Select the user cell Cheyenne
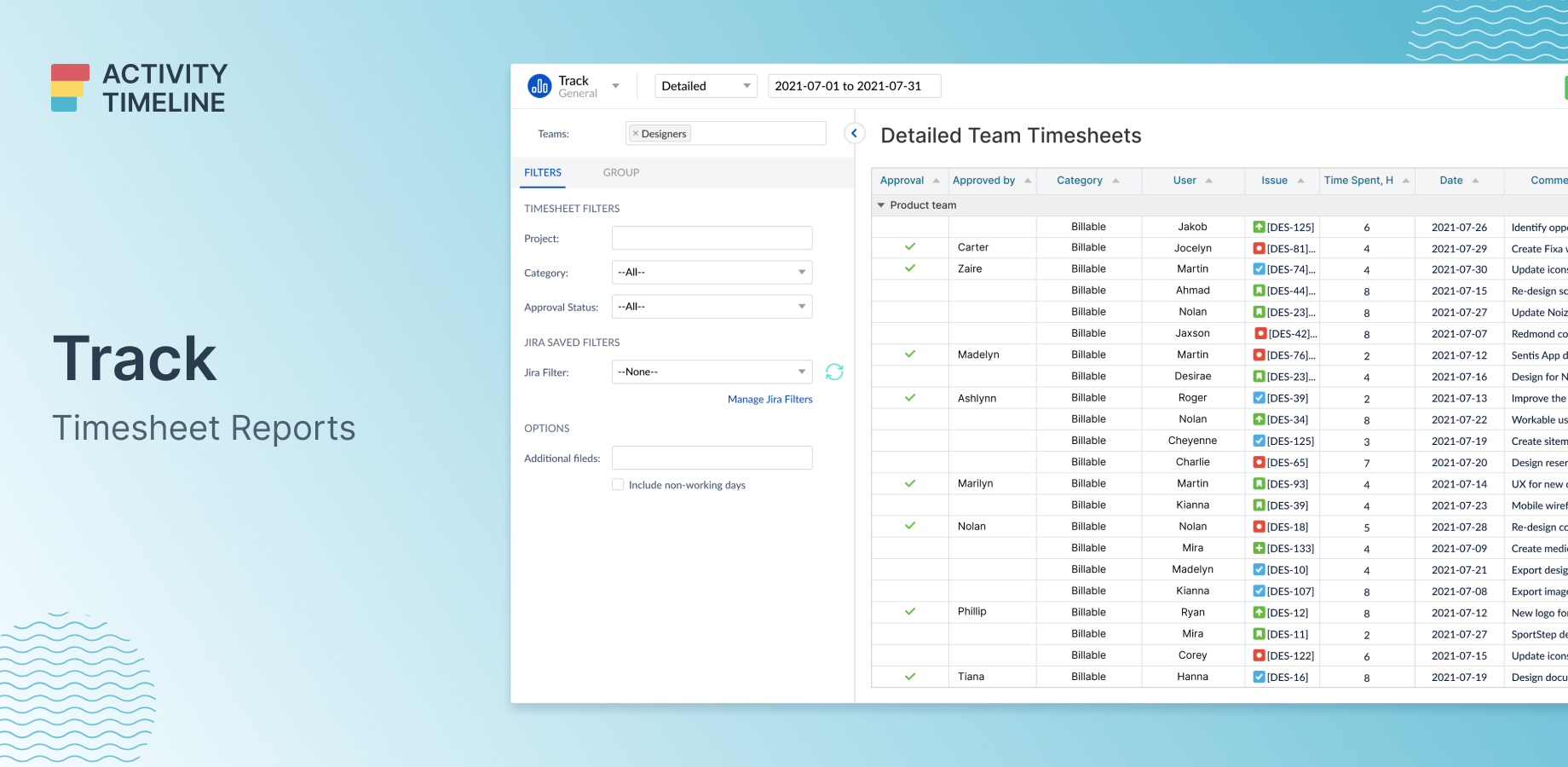This screenshot has width=1568, height=767. click(x=1193, y=441)
